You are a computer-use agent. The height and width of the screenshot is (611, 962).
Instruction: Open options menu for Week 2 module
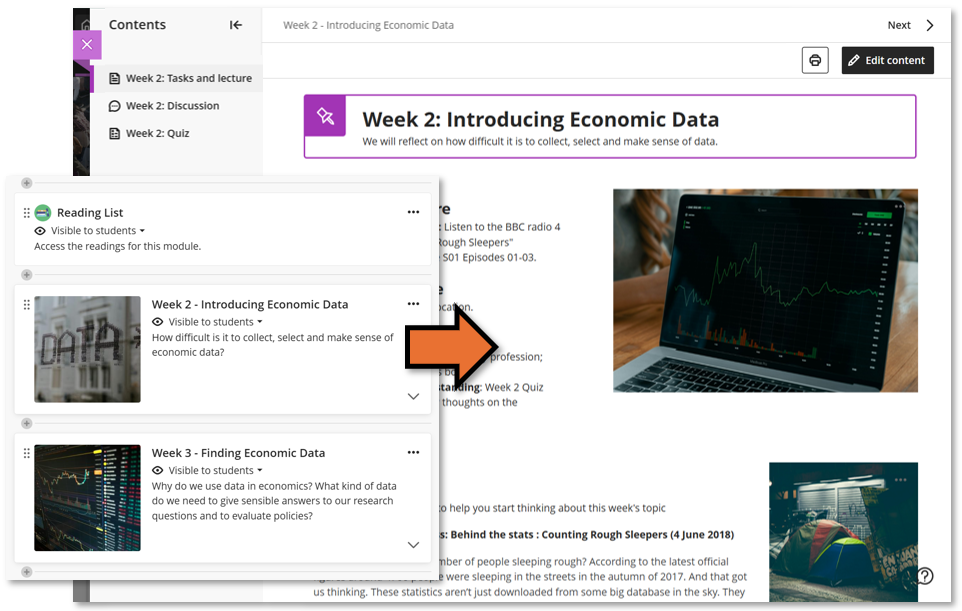[x=413, y=304]
